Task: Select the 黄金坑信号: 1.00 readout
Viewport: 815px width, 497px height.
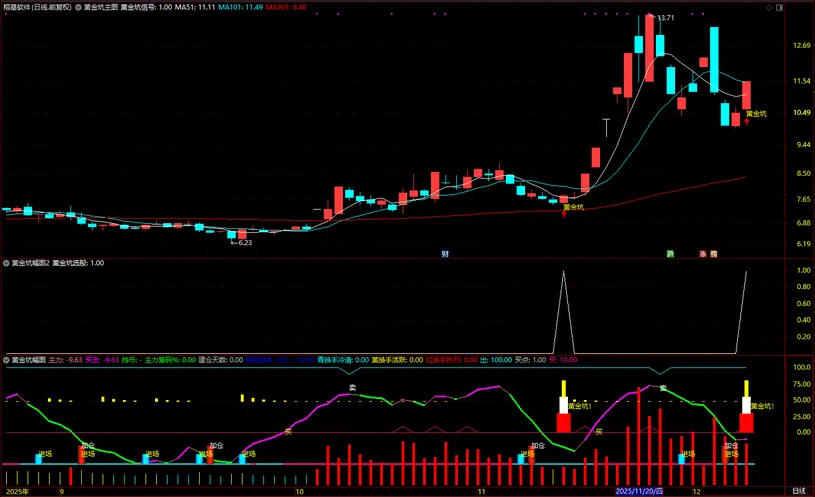Action: tap(147, 7)
